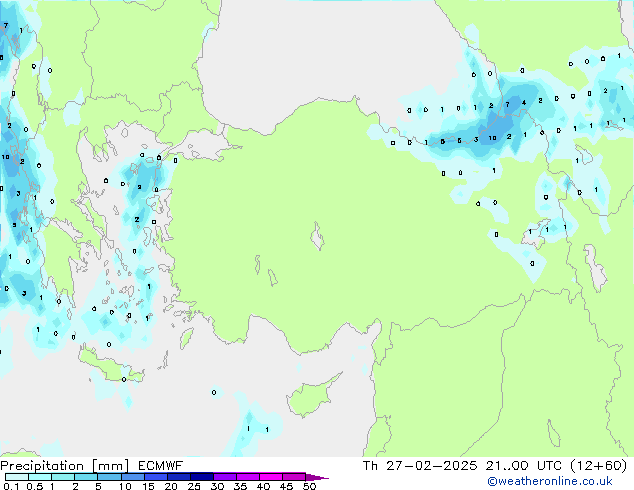Click the island of Crete on the map
Image resolution: width=634 pixels, height=490 pixels.
[109, 366]
